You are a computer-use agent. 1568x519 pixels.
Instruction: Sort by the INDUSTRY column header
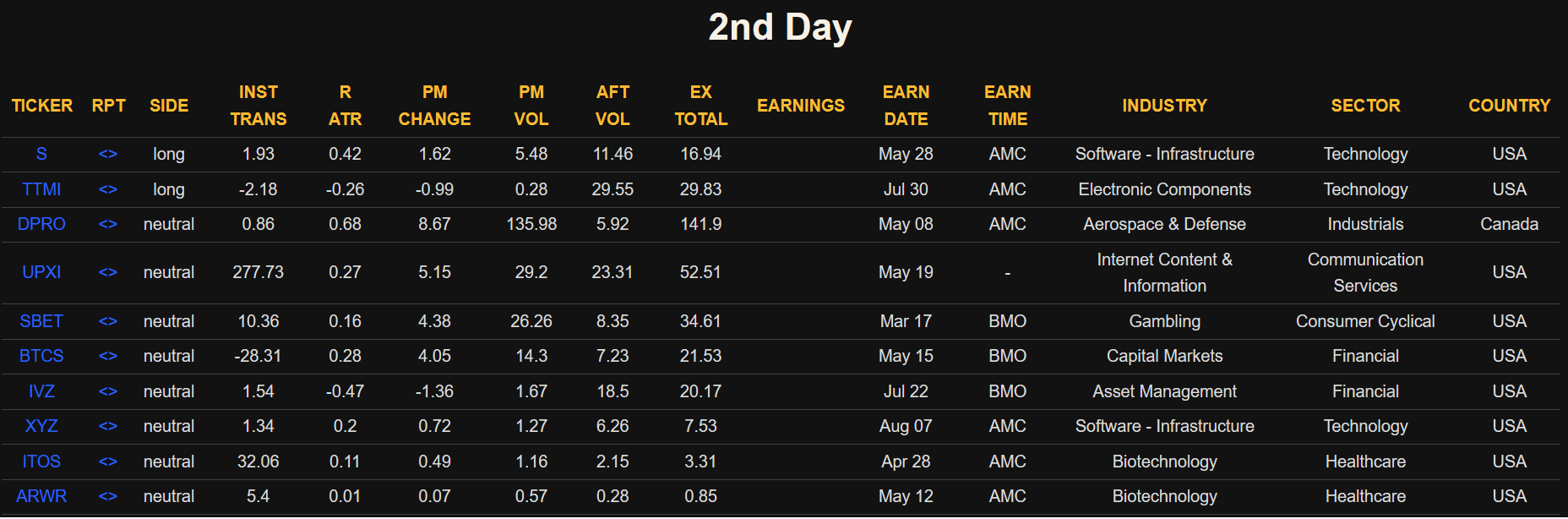click(x=1164, y=106)
